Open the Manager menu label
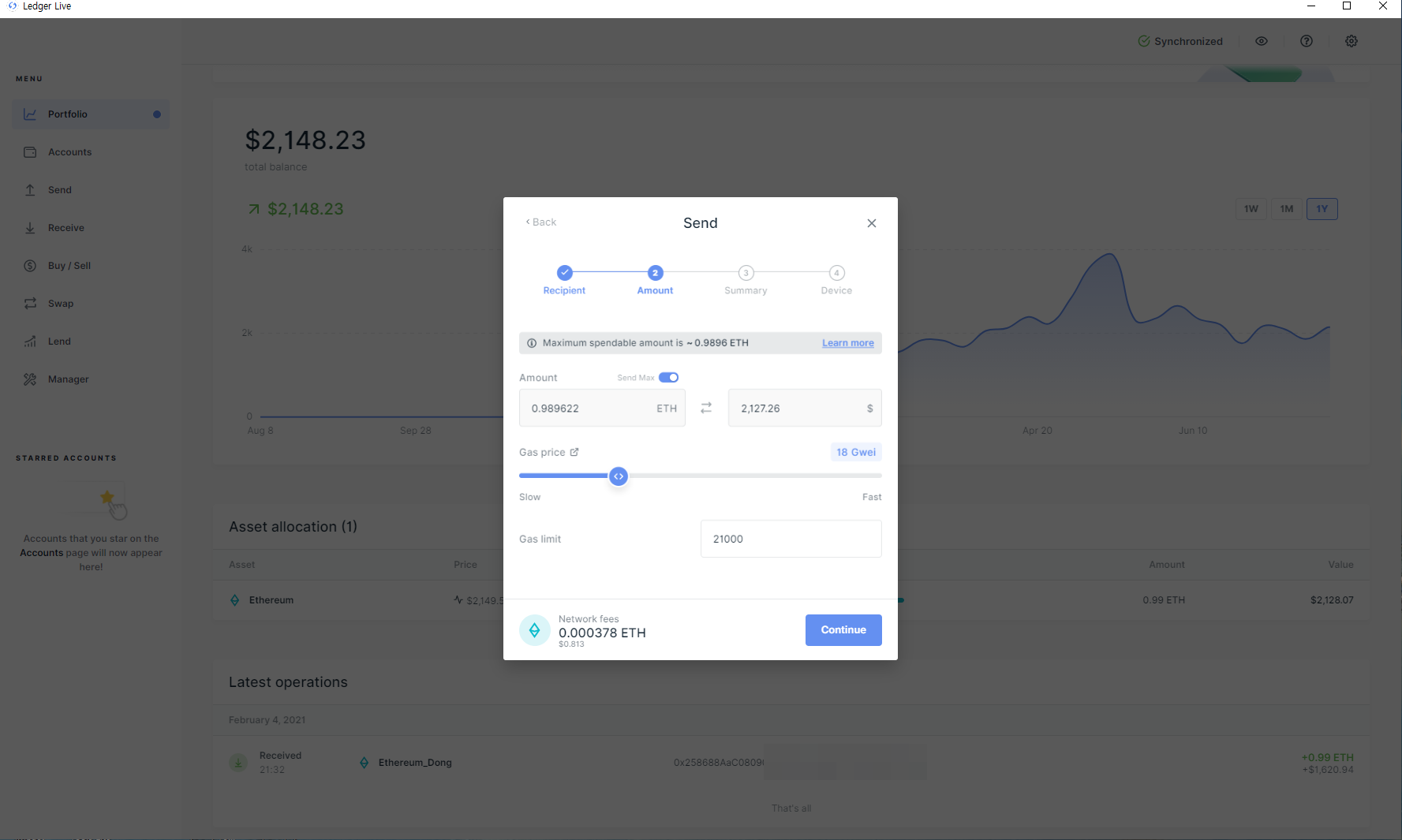The image size is (1402, 840). point(68,379)
